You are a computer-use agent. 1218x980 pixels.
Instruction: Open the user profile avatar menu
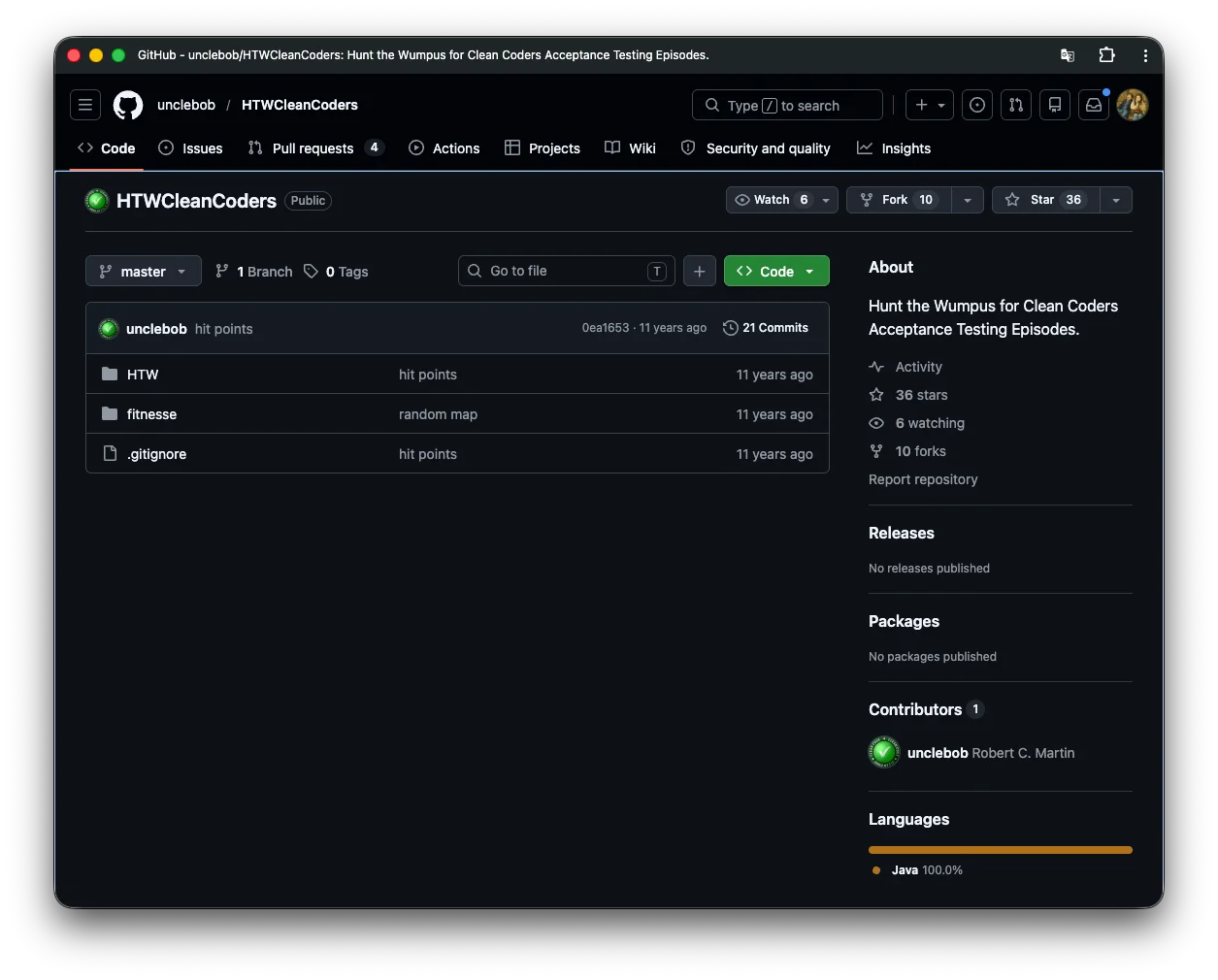(x=1133, y=105)
